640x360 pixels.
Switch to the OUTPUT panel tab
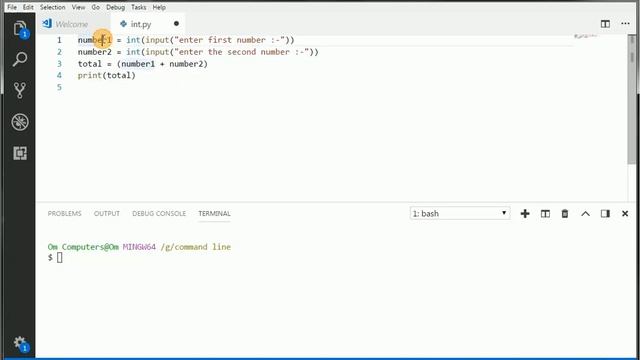point(107,213)
